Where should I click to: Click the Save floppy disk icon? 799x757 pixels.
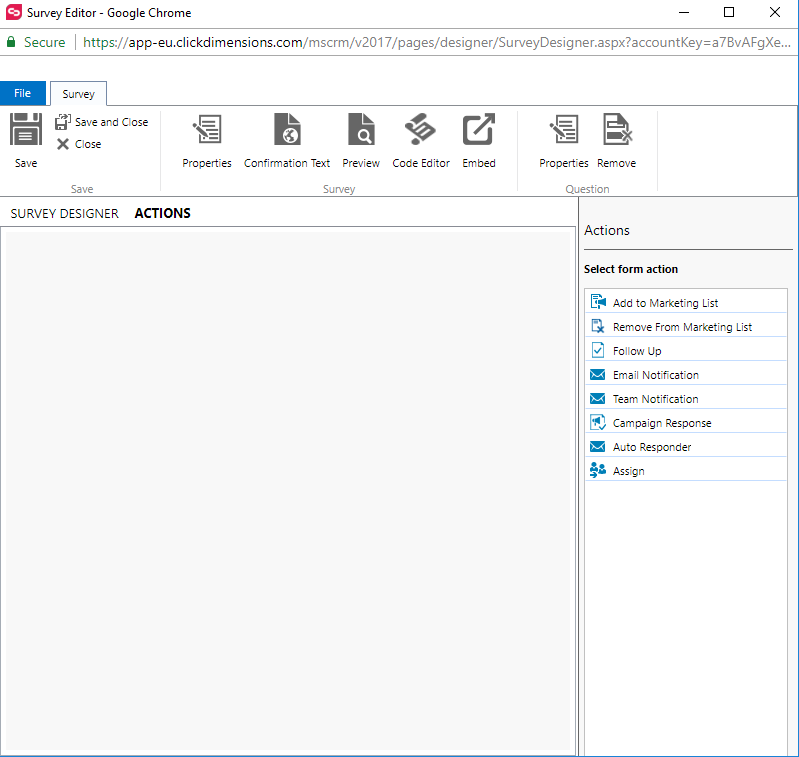click(25, 129)
